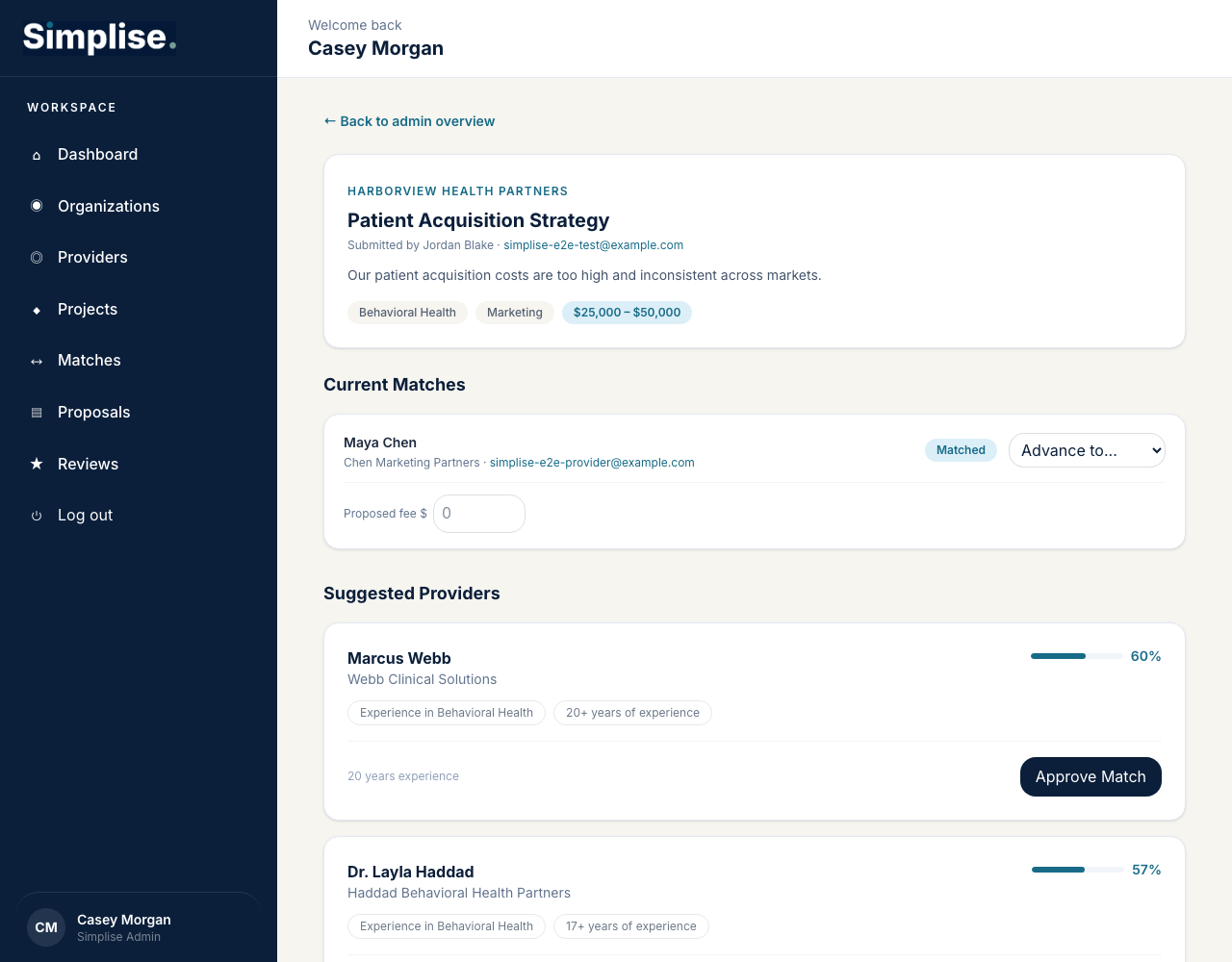Click the Organizations circle icon in sidebar
The height and width of the screenshot is (962, 1232).
[x=37, y=206]
